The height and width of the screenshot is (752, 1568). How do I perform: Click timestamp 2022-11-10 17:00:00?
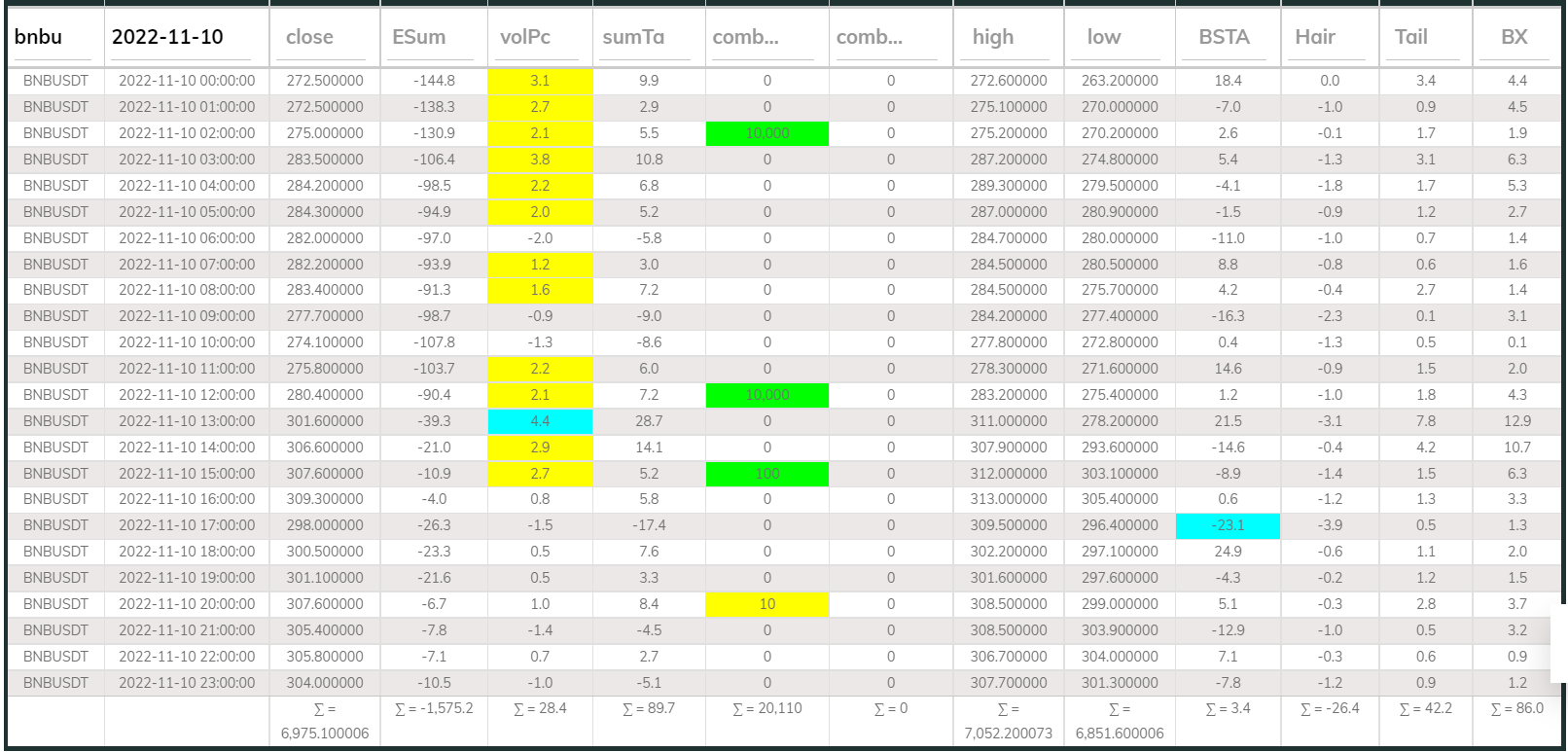coord(187,525)
